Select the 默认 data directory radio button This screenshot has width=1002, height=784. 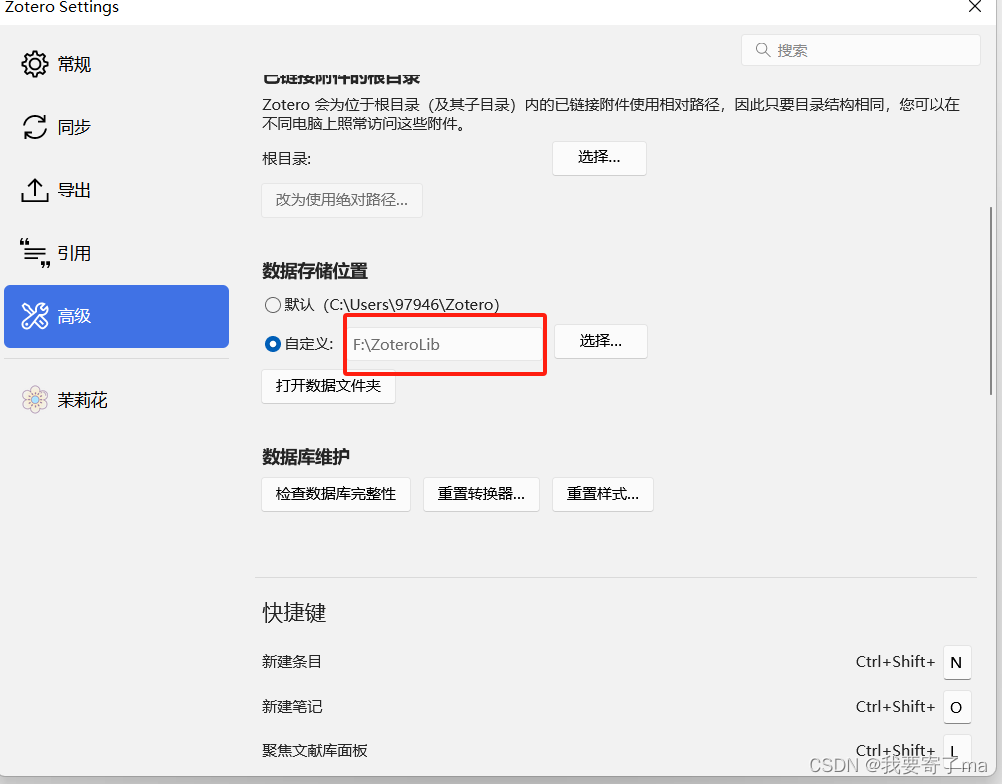(x=273, y=305)
